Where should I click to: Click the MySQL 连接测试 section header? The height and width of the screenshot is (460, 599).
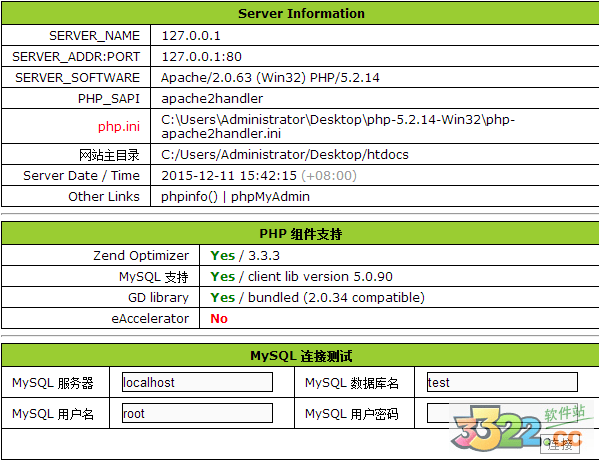[301, 356]
